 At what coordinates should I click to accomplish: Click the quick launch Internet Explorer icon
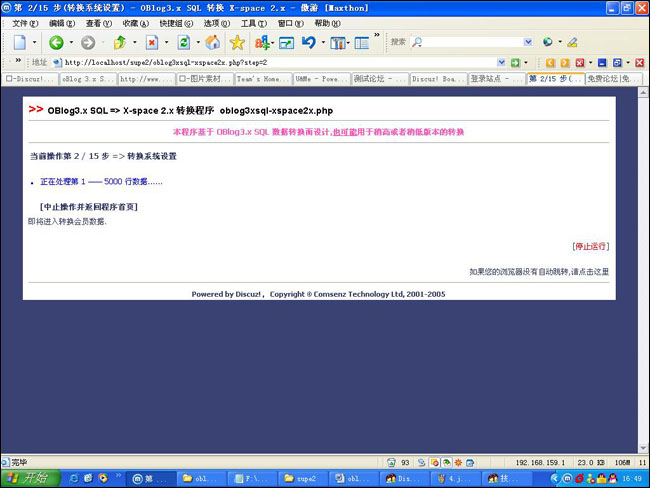(x=74, y=478)
